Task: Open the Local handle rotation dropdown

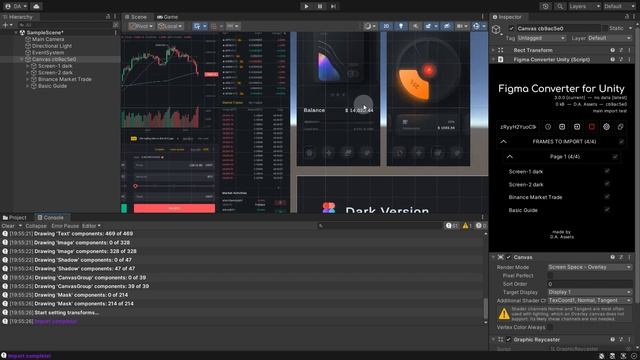Action: tap(170, 26)
